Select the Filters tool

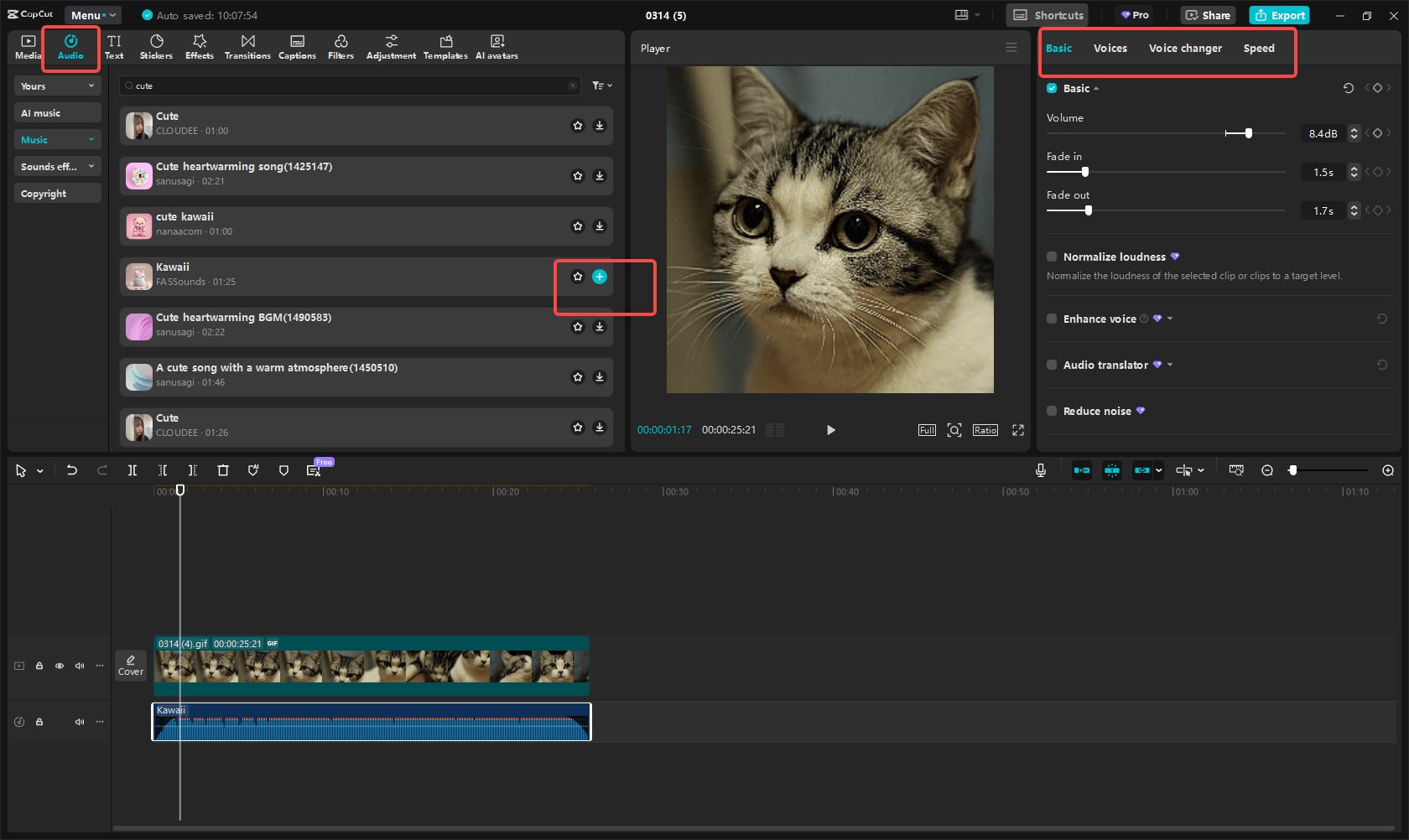(x=341, y=46)
